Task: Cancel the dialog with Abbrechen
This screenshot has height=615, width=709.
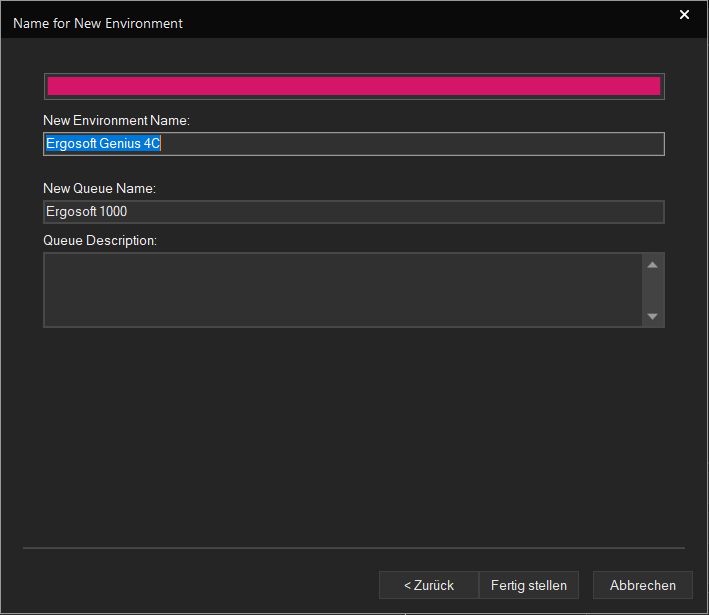Action: click(x=643, y=585)
